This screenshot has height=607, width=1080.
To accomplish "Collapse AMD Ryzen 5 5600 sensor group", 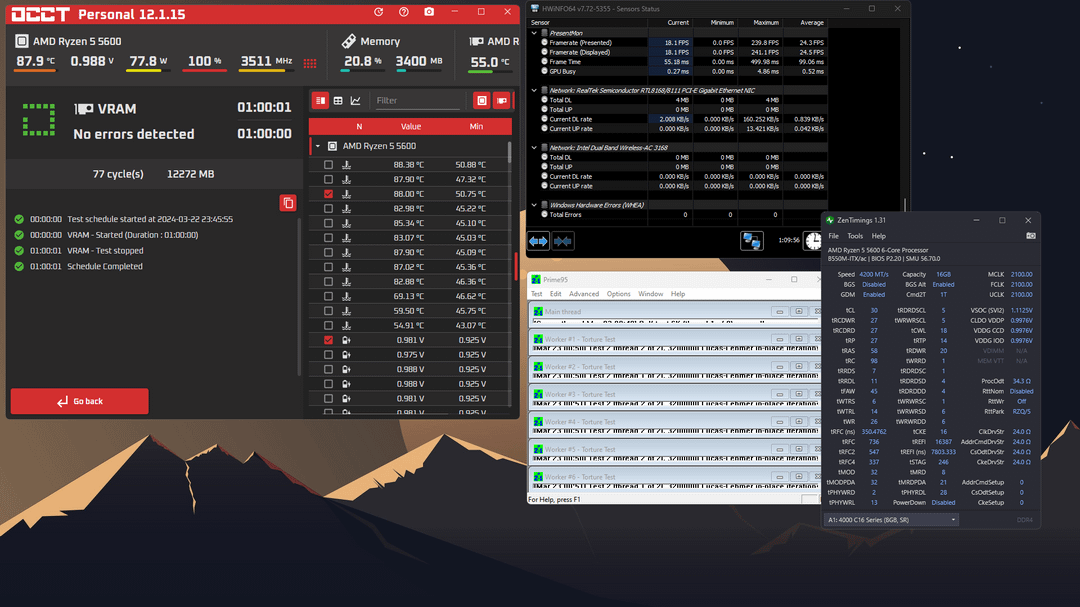I will click(318, 146).
